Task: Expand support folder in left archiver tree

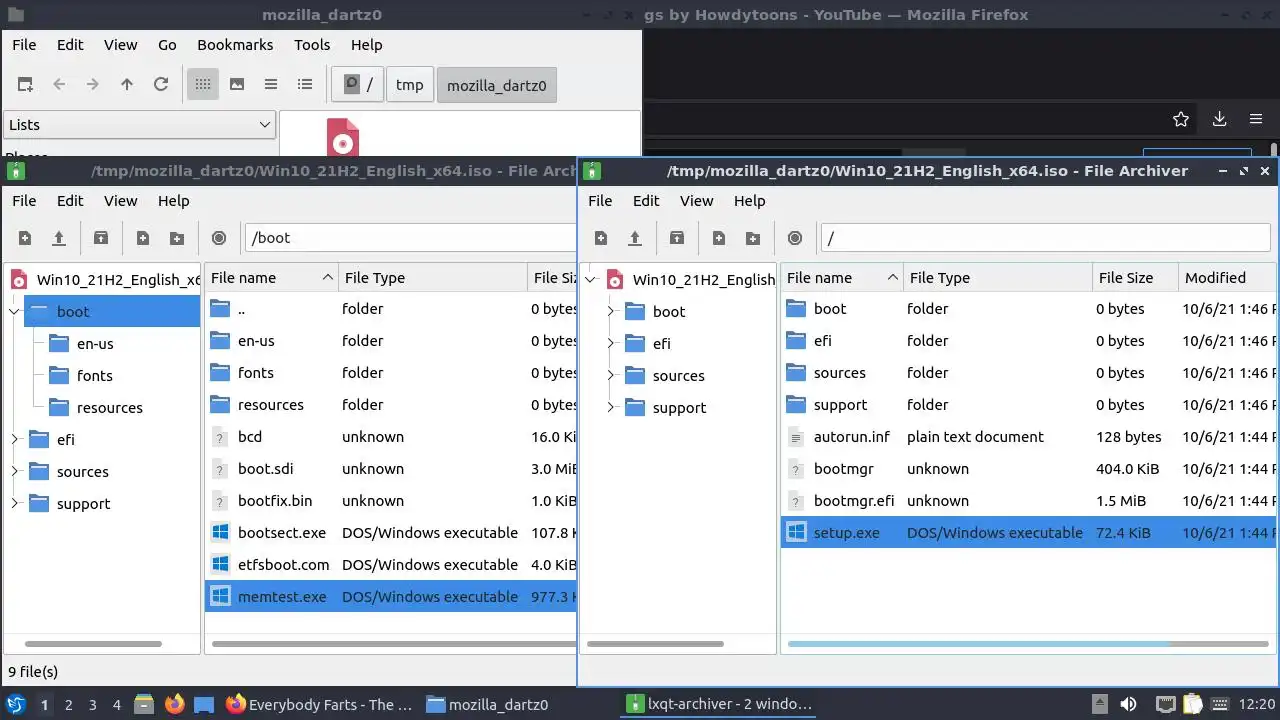Action: click(15, 503)
